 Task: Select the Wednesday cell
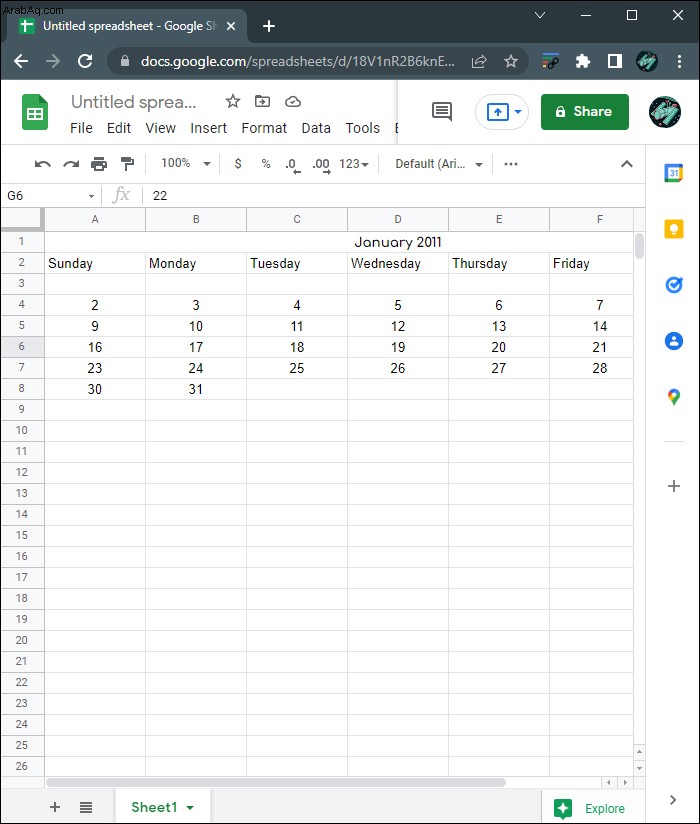point(397,263)
